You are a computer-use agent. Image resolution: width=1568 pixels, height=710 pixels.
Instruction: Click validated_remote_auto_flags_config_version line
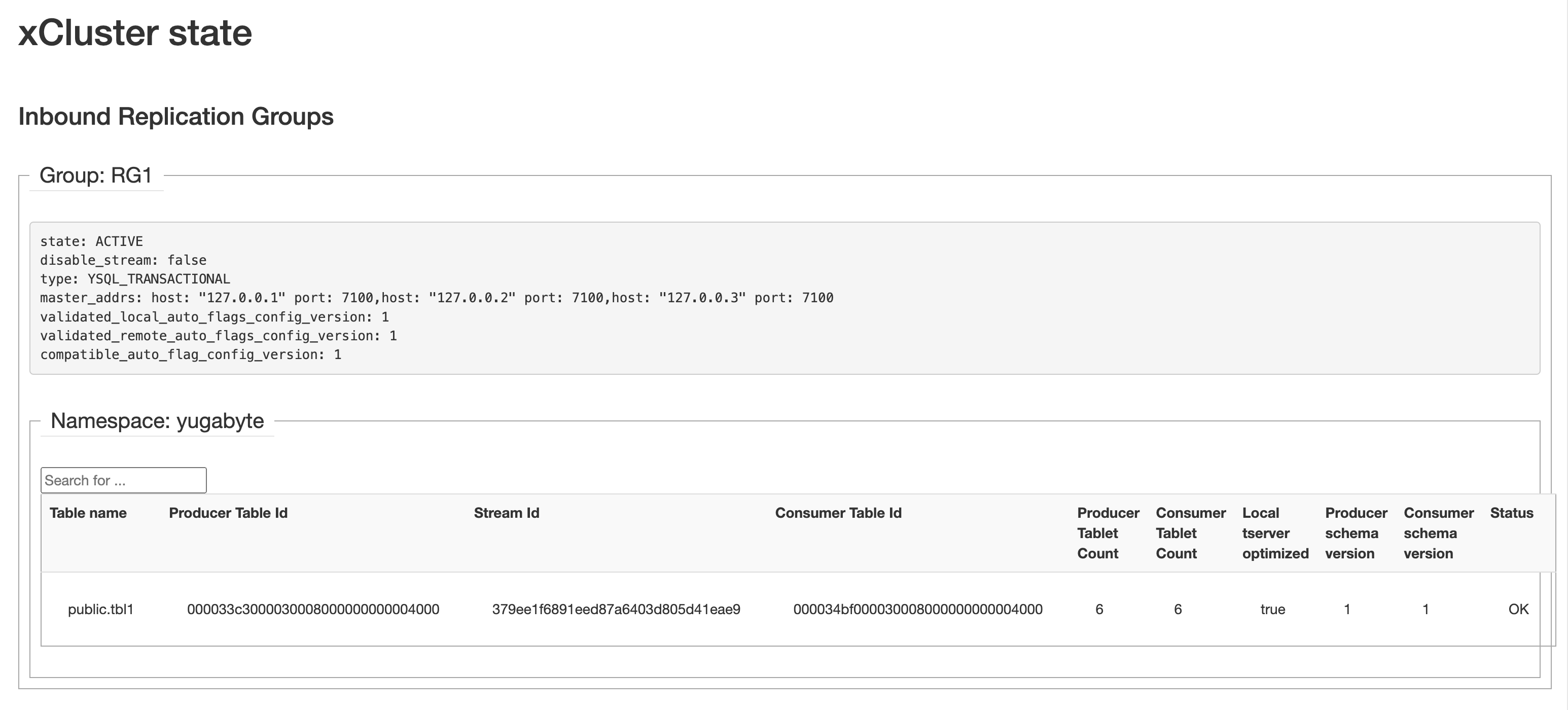[219, 336]
